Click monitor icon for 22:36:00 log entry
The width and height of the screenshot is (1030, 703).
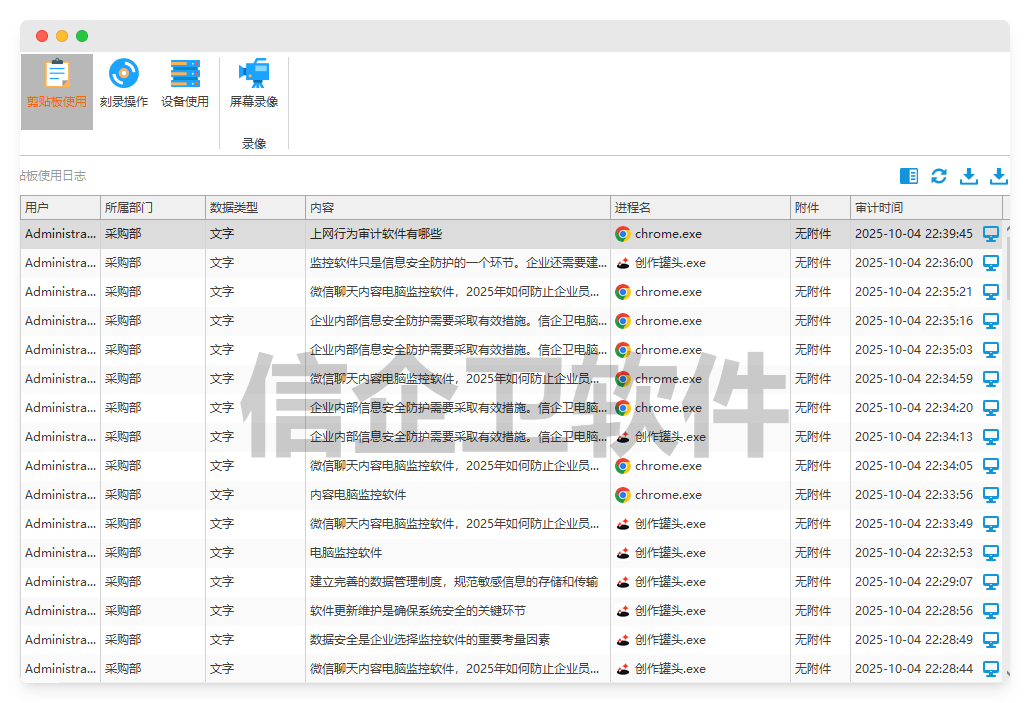pos(991,263)
